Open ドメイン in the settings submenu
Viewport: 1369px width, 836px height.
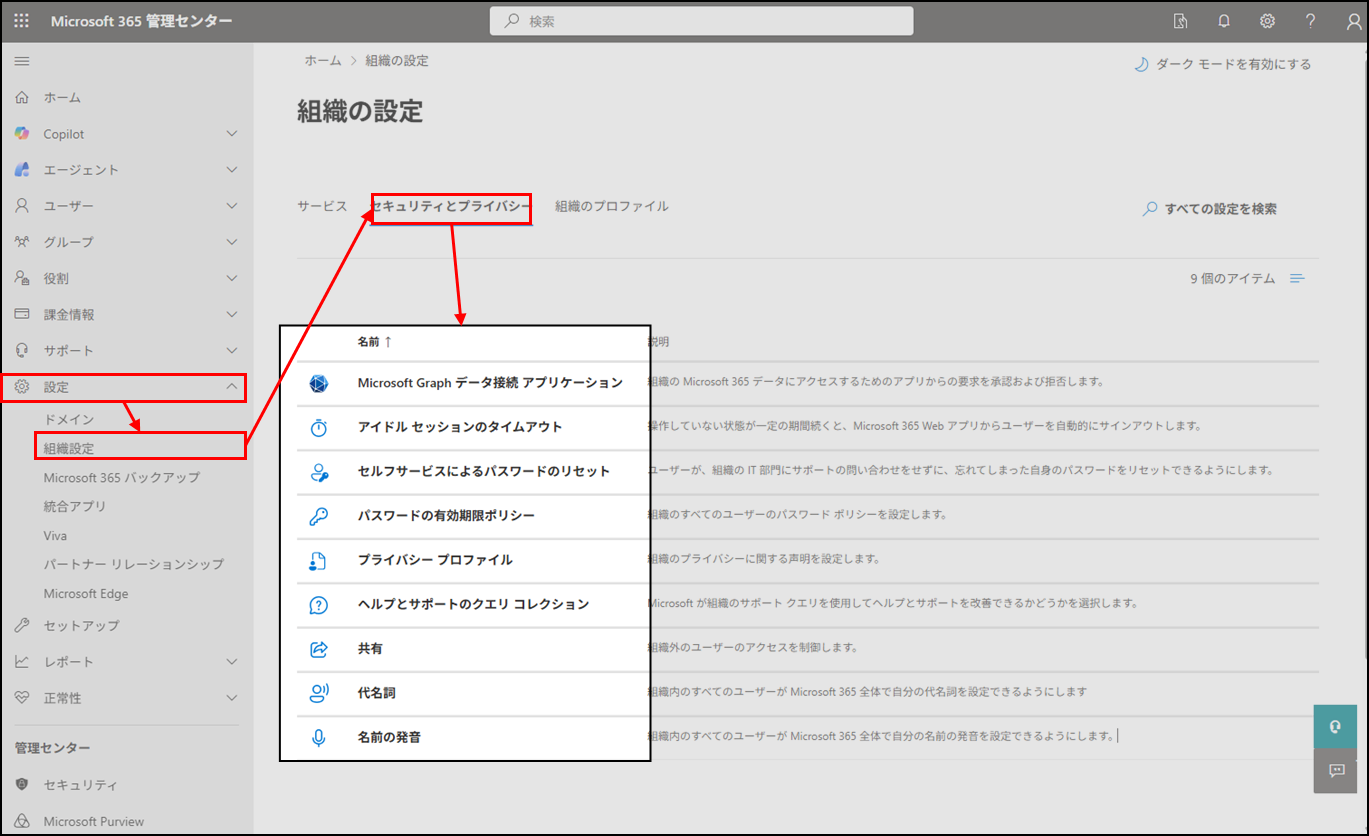[69, 419]
